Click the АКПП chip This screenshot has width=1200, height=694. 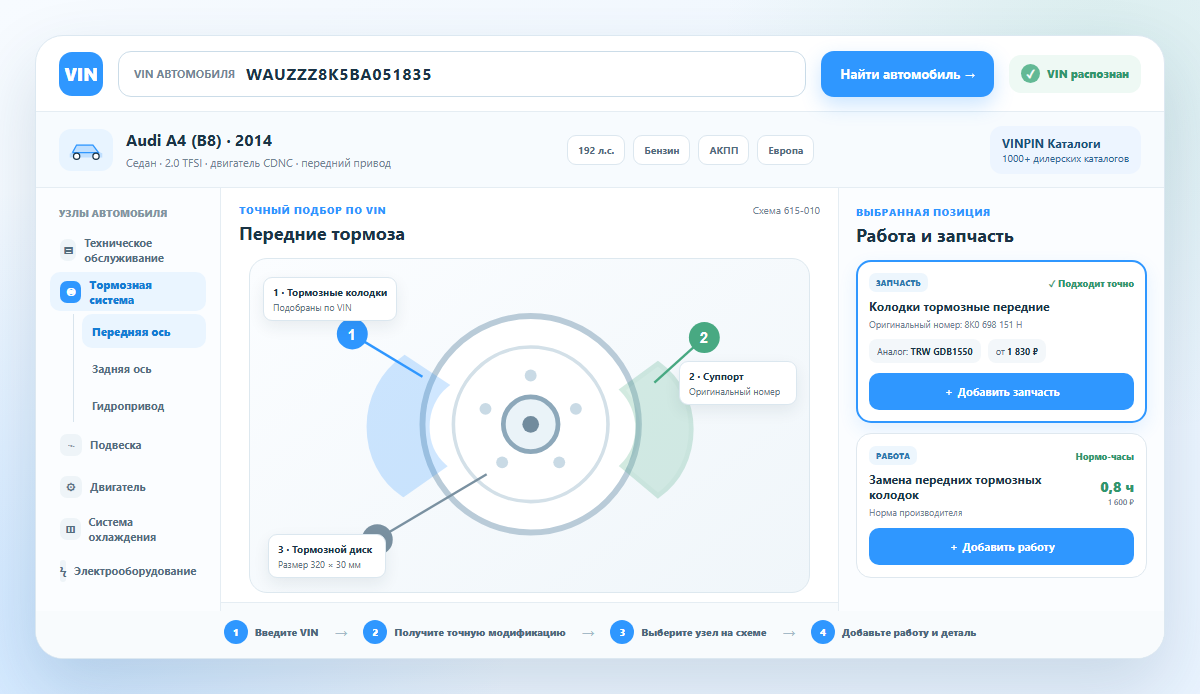[x=723, y=151]
